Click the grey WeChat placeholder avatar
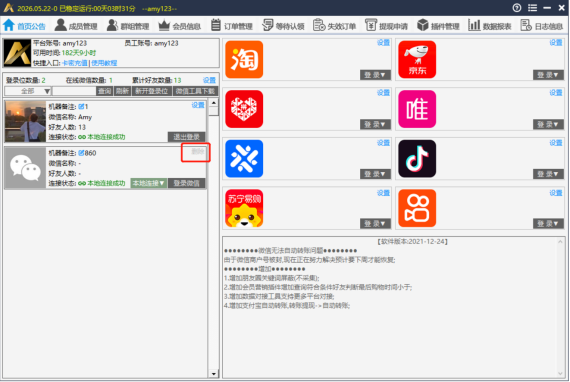Viewport: 570px width, 382px height. click(x=25, y=168)
